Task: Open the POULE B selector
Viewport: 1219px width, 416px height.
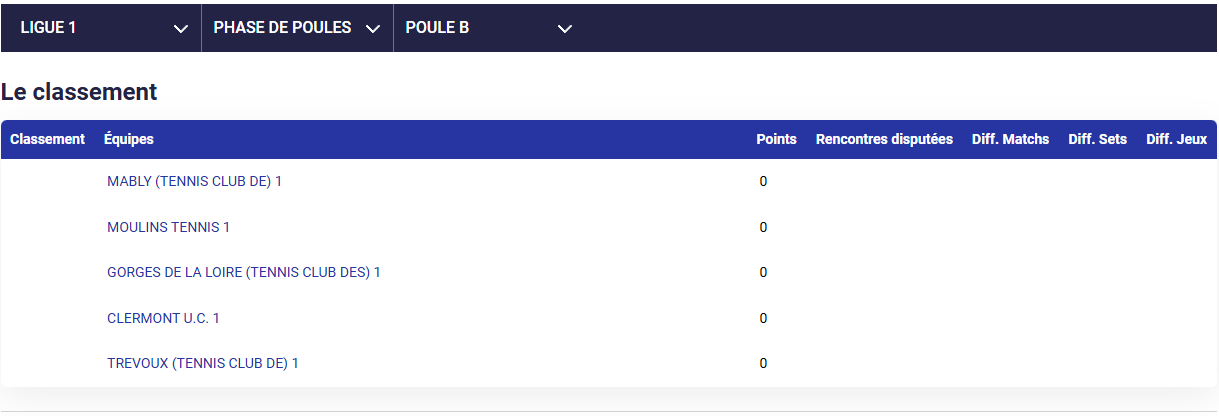Action: point(488,28)
